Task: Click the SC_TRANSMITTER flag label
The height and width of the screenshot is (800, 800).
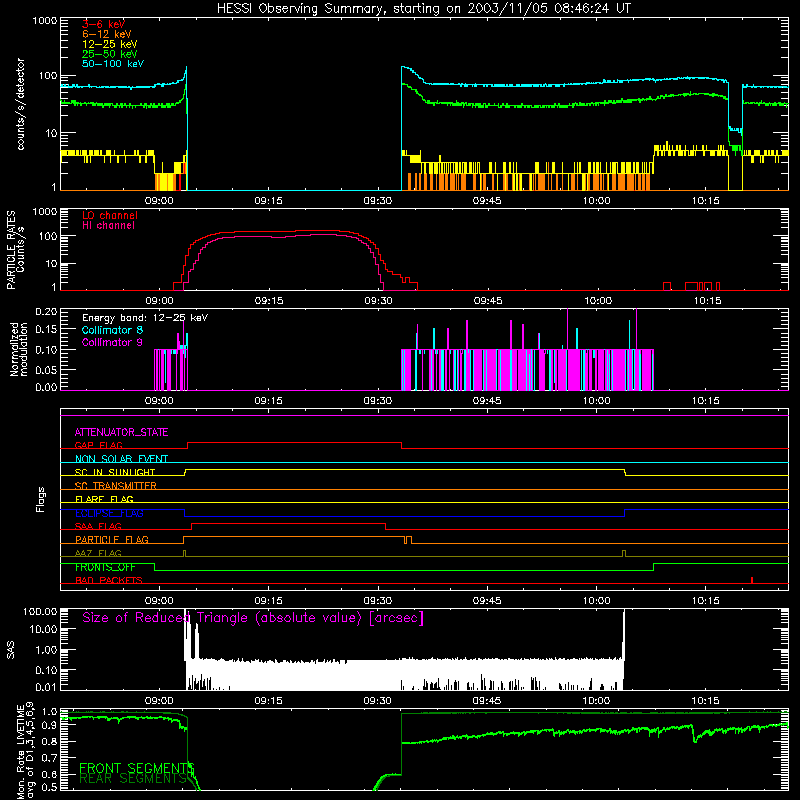Action: 115,485
